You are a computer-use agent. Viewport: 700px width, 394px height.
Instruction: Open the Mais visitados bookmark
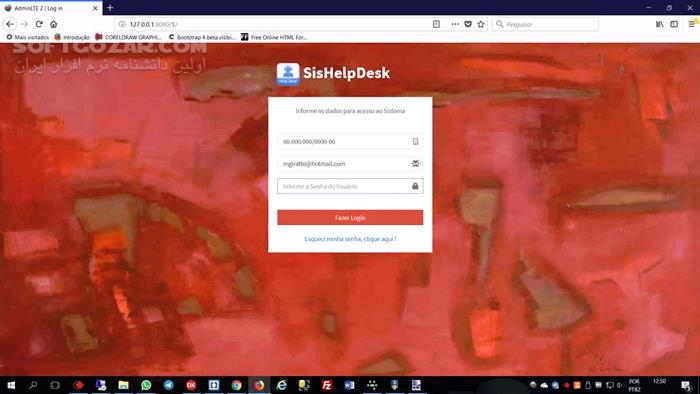pos(28,37)
